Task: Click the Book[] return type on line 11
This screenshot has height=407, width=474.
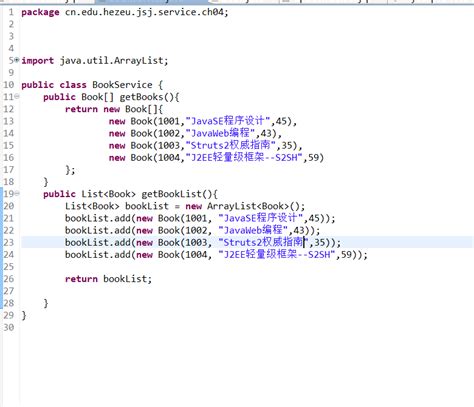Action: 98,97
